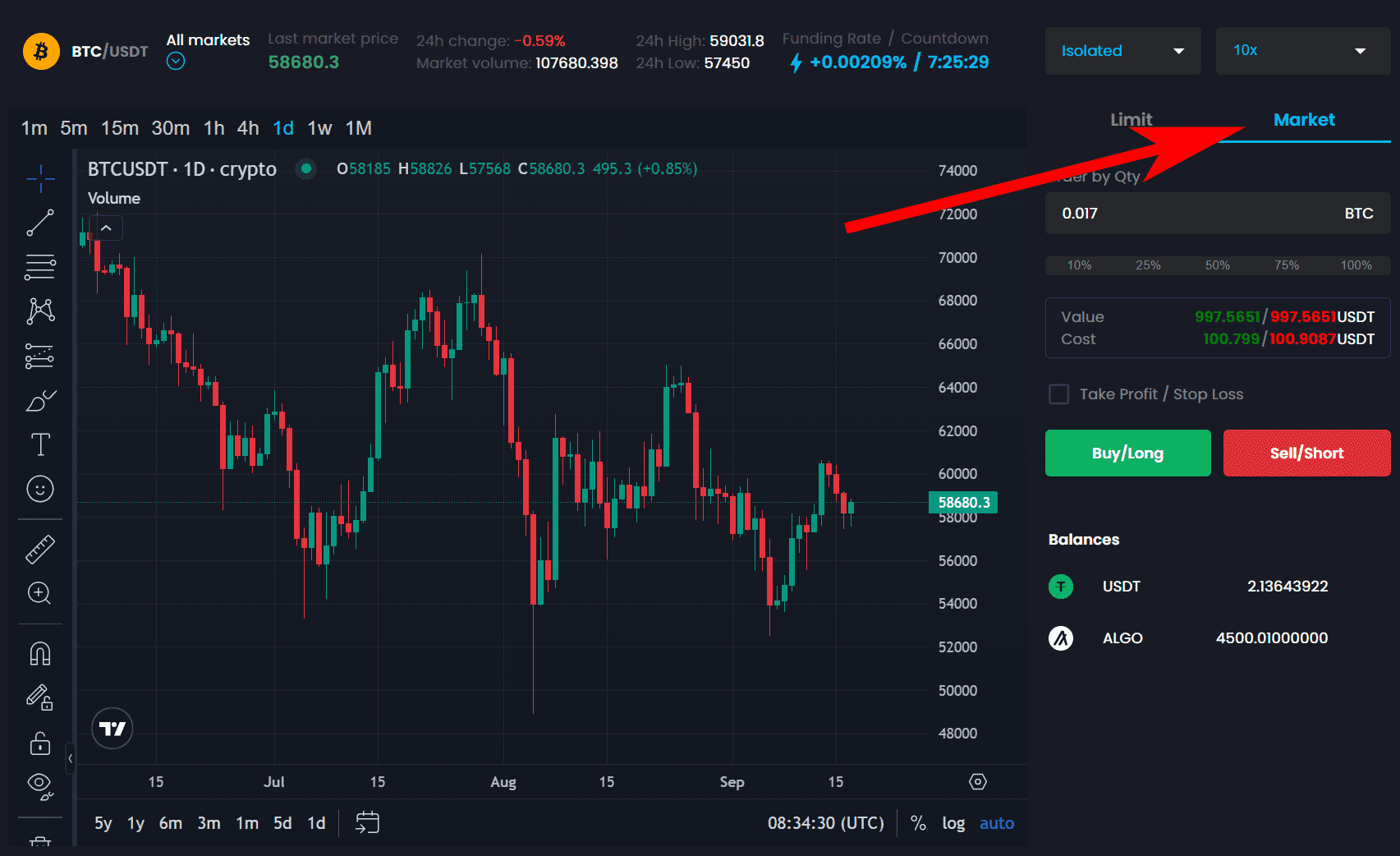1400x856 pixels.
Task: Click the 58680.3 current price axis label
Action: 963,502
